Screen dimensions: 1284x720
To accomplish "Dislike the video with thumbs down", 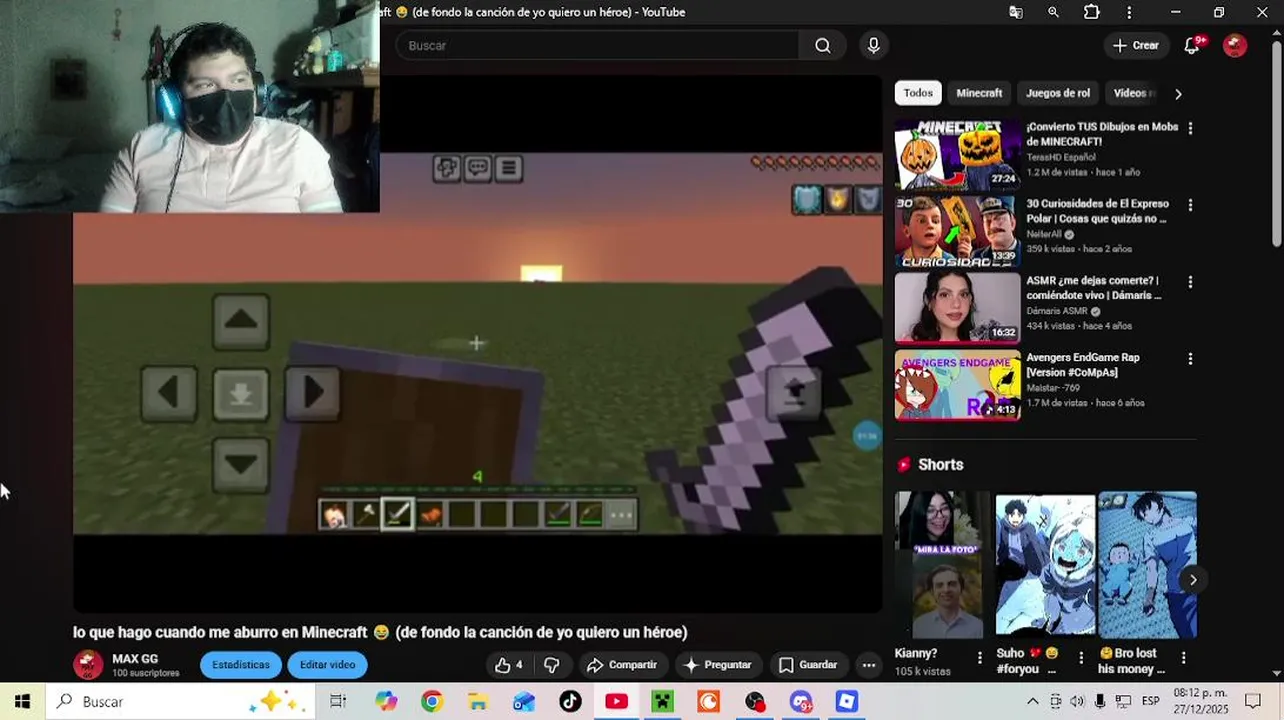I will click(x=551, y=665).
